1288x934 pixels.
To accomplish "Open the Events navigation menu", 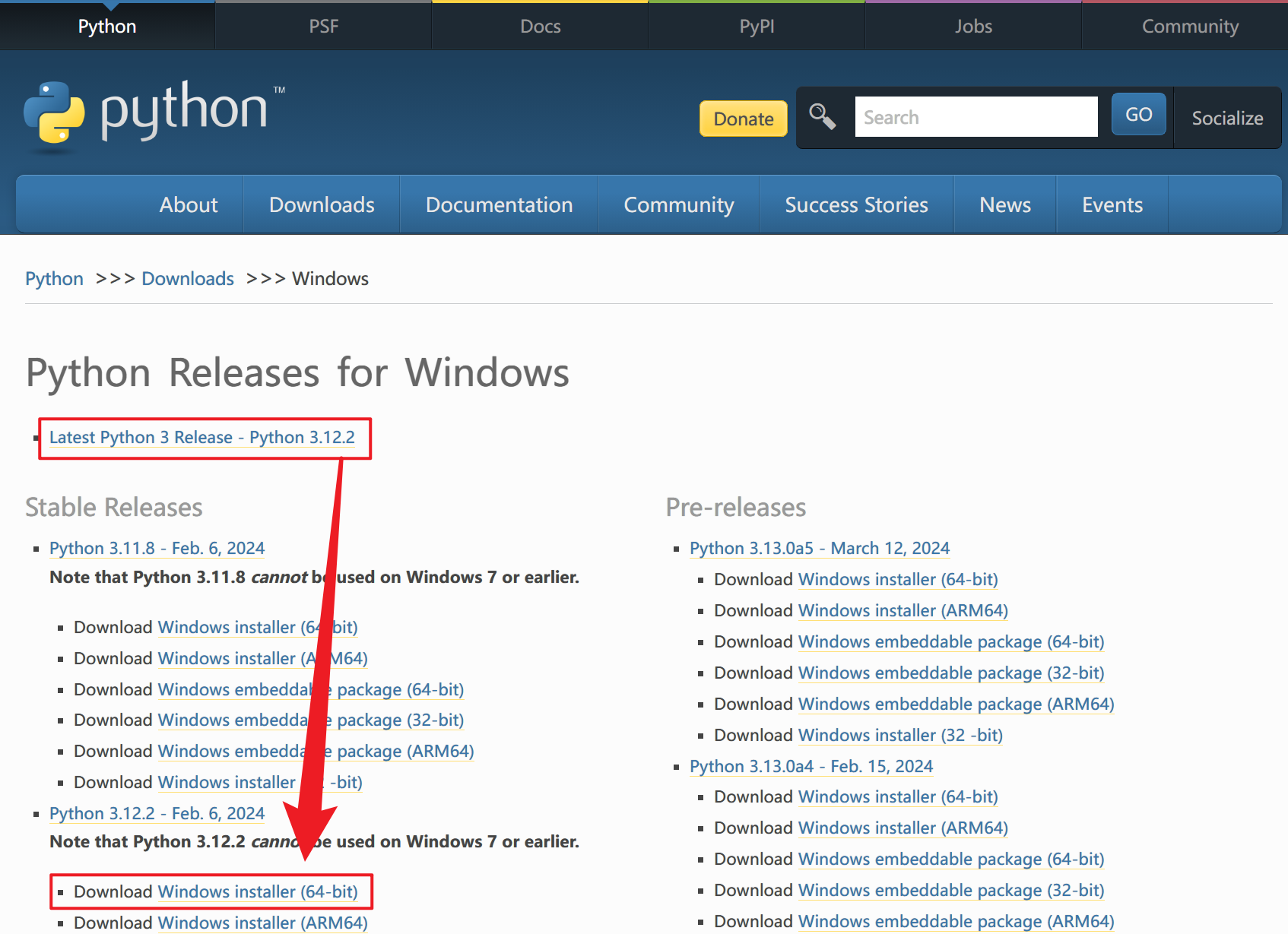I will click(1112, 204).
